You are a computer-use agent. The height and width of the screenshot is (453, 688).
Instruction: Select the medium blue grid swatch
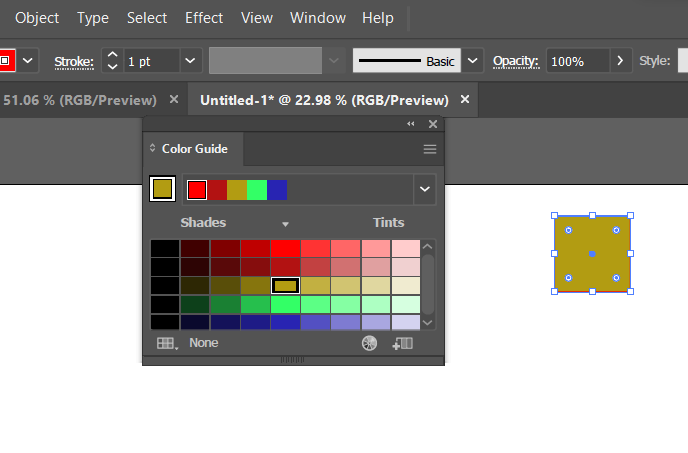click(x=315, y=322)
